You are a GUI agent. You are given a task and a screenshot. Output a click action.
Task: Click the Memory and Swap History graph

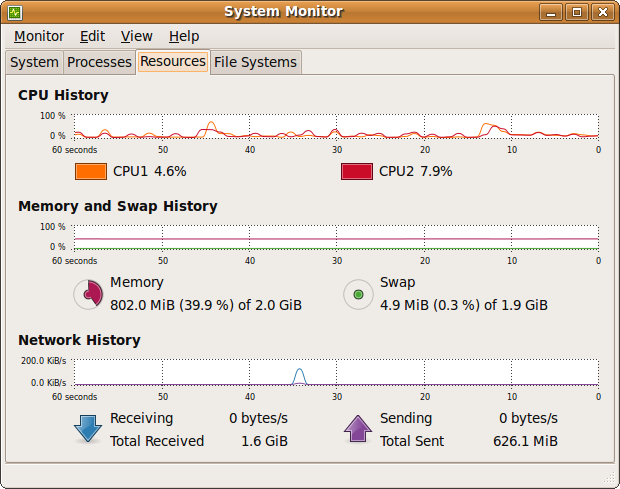pyautogui.click(x=336, y=237)
